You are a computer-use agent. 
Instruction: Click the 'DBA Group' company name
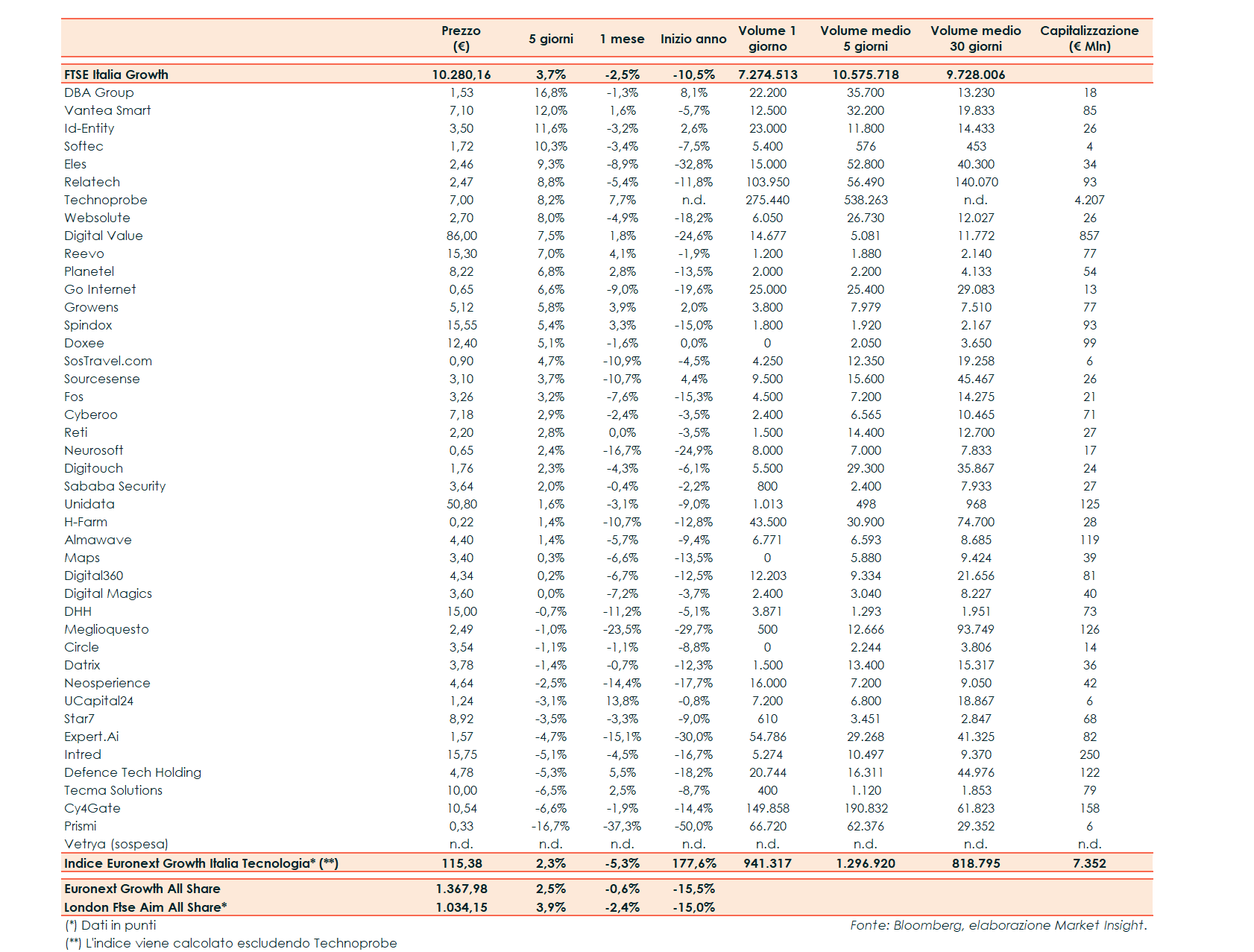point(99,92)
